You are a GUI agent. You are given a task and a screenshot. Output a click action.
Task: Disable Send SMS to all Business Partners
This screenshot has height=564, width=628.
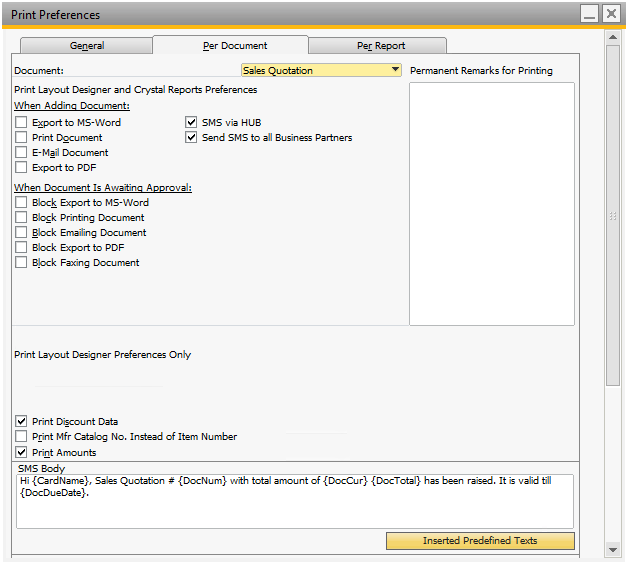point(192,138)
